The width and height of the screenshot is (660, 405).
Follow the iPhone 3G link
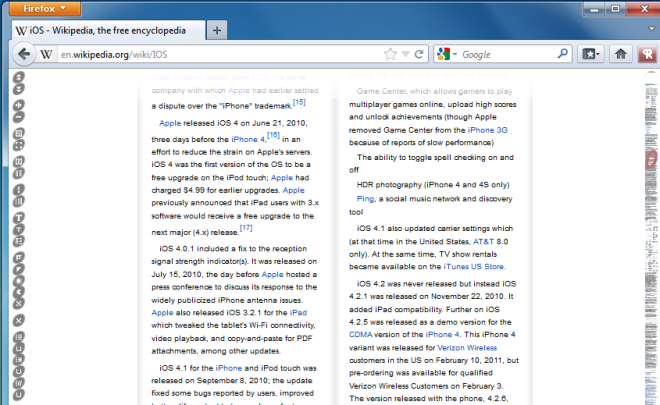[487, 130]
